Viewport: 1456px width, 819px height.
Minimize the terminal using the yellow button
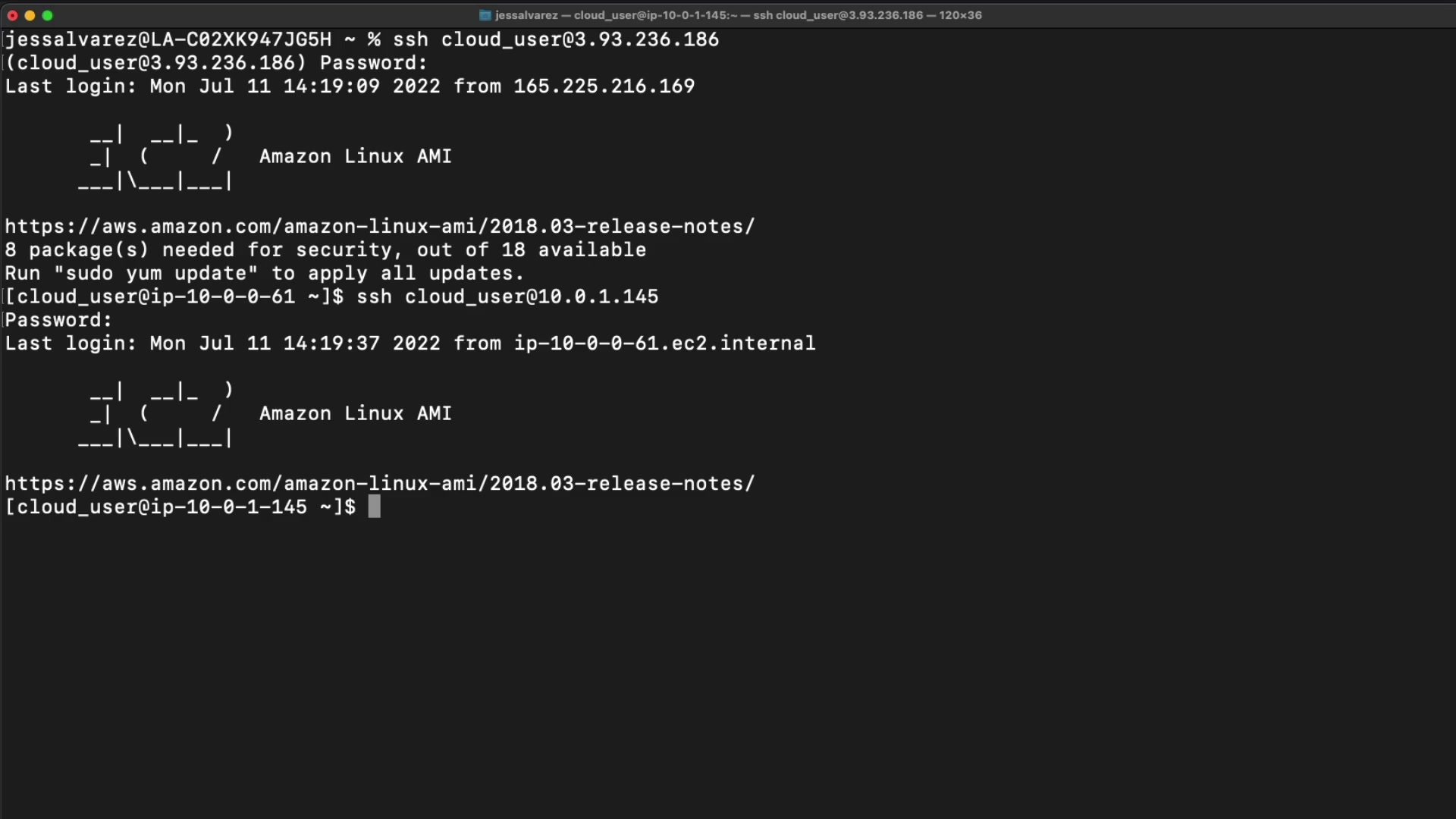[x=30, y=15]
